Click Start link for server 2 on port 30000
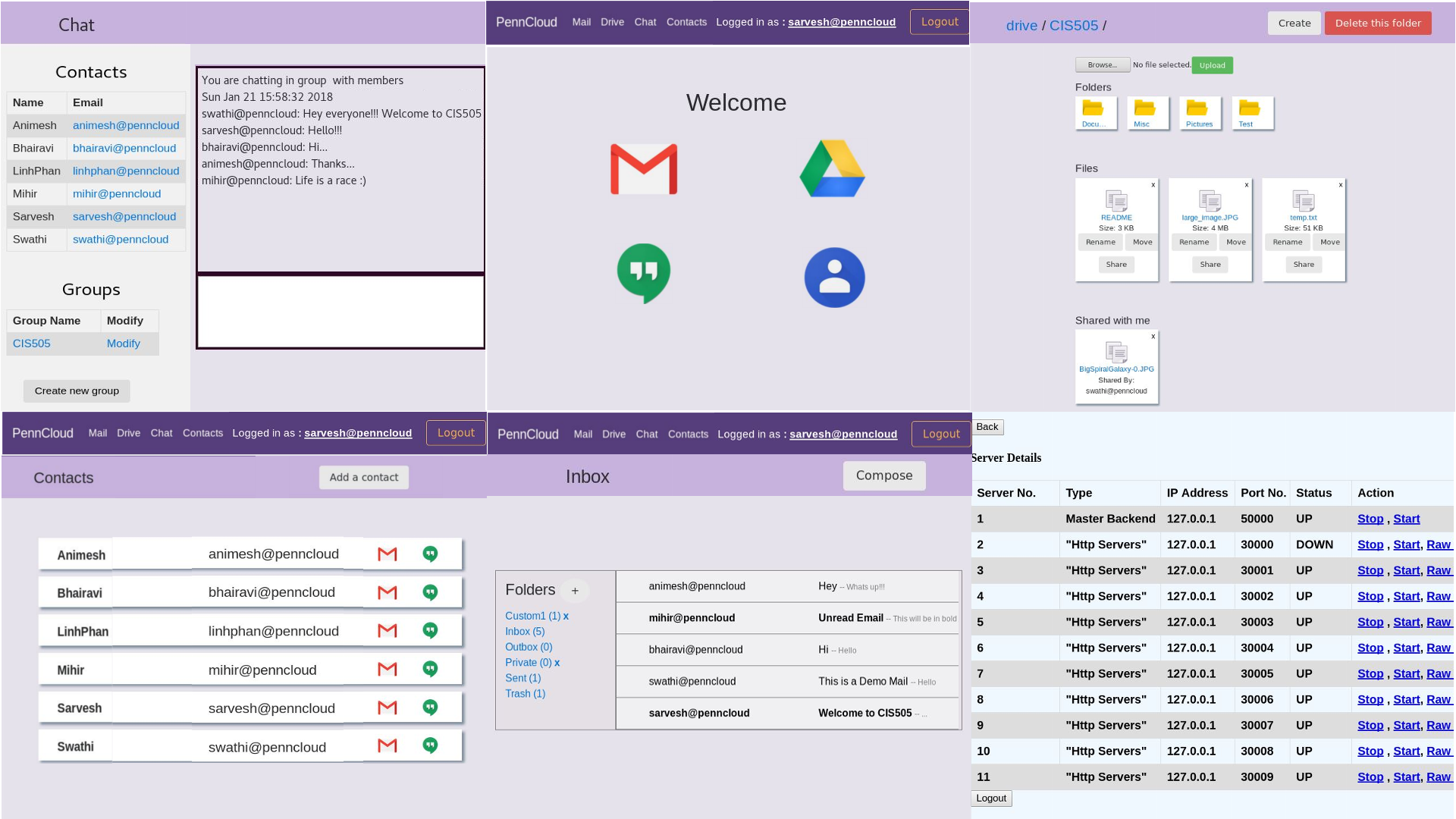 click(x=1407, y=544)
